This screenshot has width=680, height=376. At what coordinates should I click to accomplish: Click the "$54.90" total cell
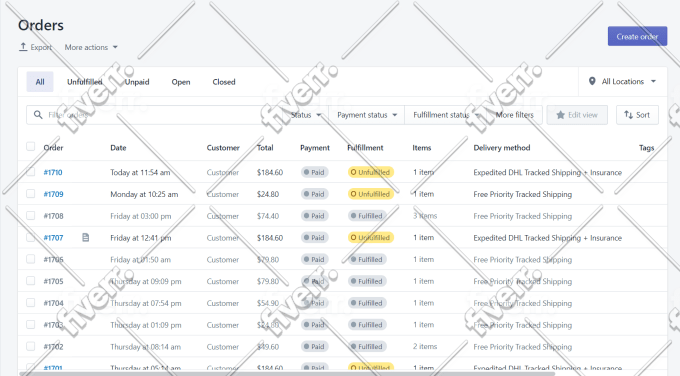click(268, 303)
